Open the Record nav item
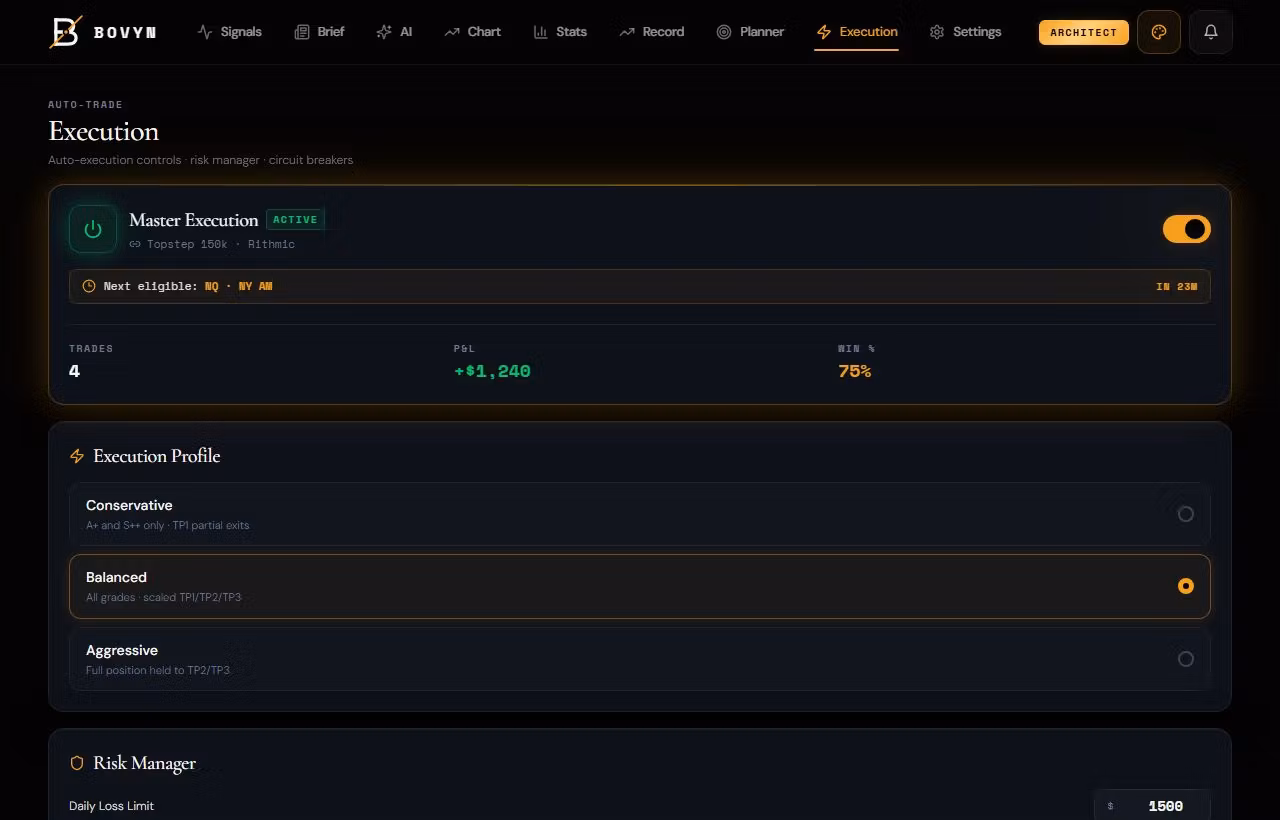This screenshot has width=1280, height=820. coord(652,31)
